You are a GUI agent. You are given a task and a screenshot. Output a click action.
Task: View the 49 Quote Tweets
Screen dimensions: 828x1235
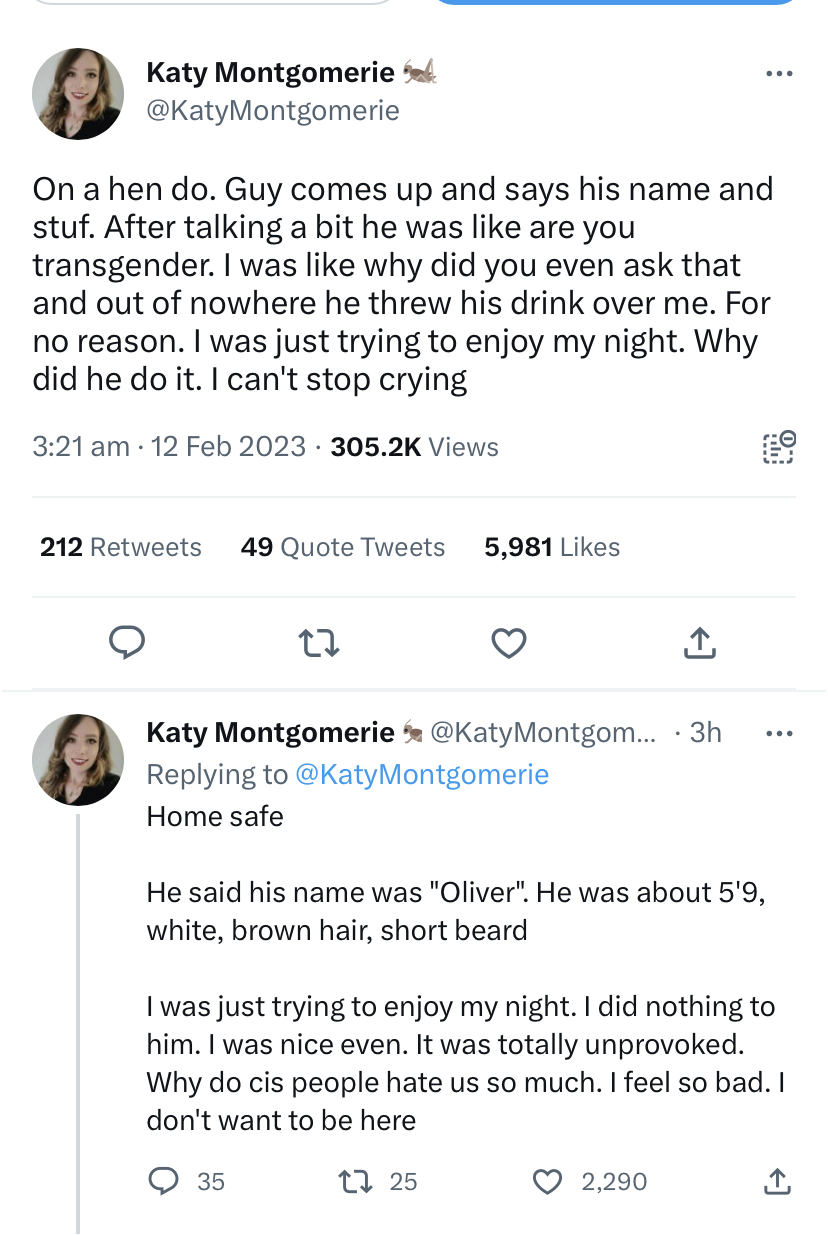pos(343,547)
